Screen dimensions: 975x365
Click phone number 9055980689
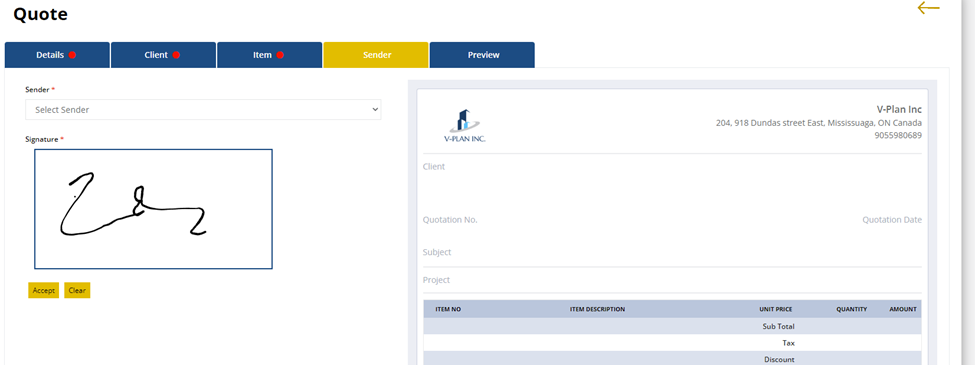point(898,136)
